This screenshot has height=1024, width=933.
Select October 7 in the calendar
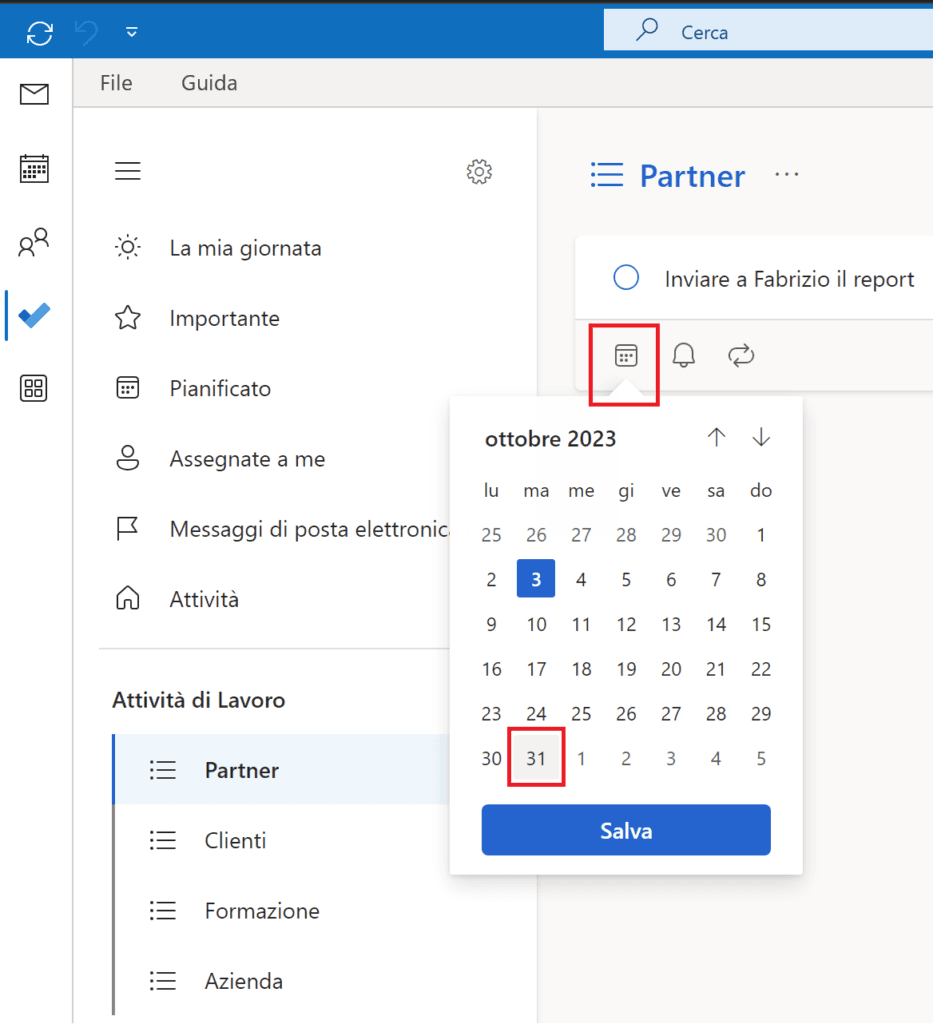716,579
